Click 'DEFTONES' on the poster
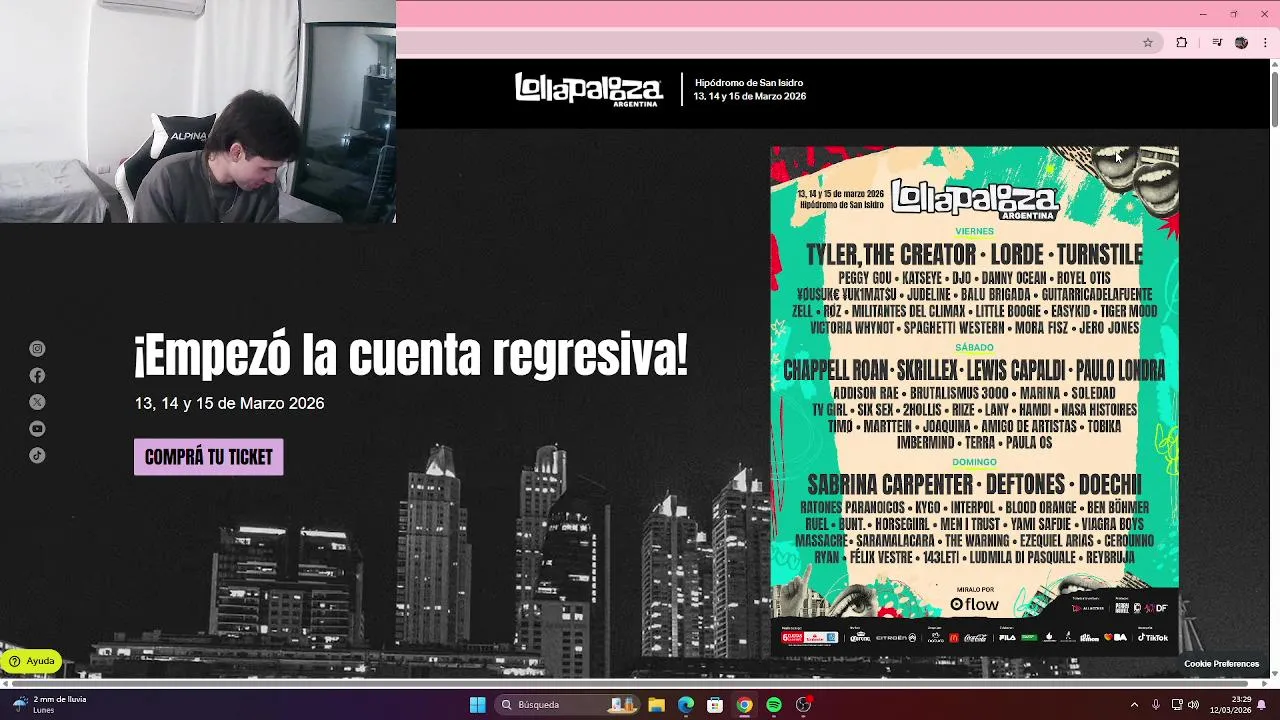The width and height of the screenshot is (1280, 720). coord(1025,485)
